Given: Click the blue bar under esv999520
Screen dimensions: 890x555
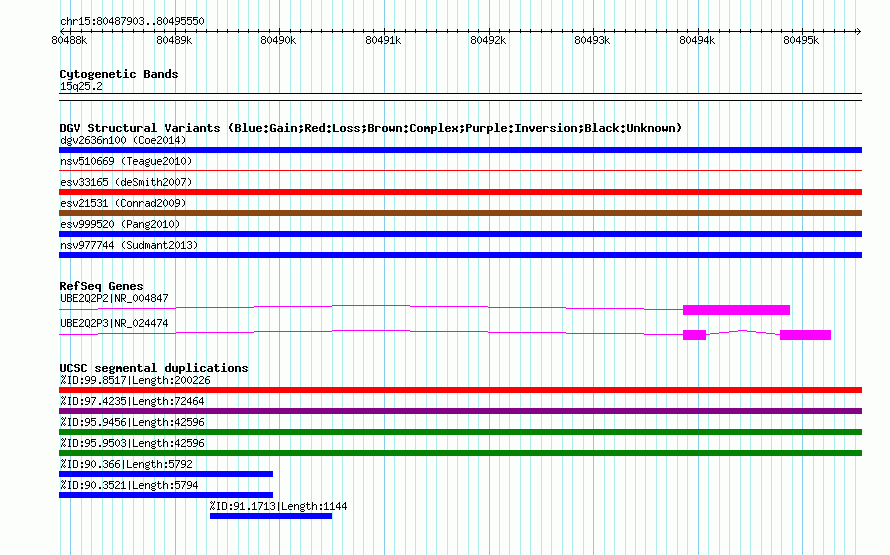Looking at the screenshot, I should tap(460, 234).
